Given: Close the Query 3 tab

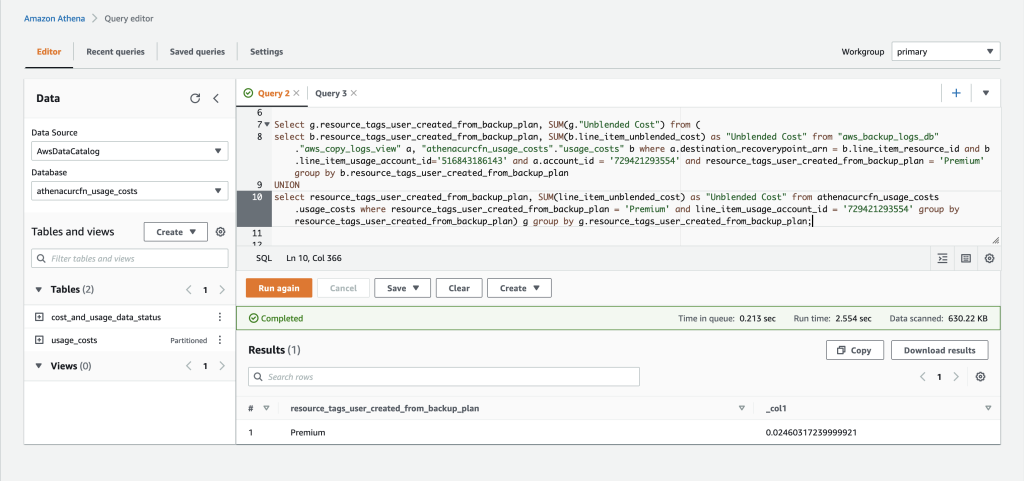Looking at the screenshot, I should pyautogui.click(x=354, y=93).
